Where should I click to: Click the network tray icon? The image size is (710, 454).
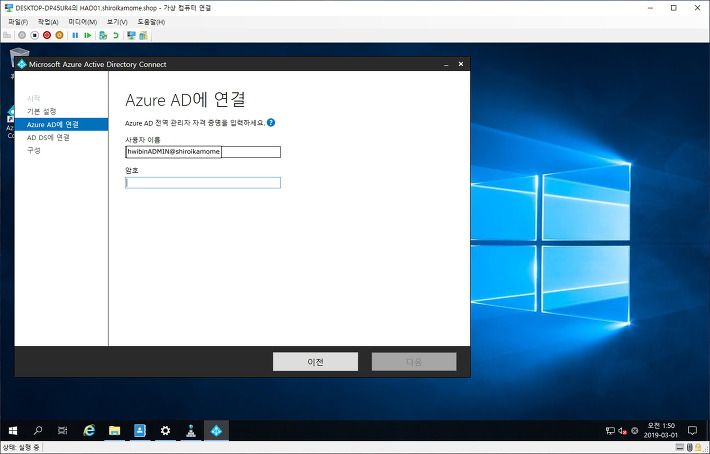click(x=610, y=431)
